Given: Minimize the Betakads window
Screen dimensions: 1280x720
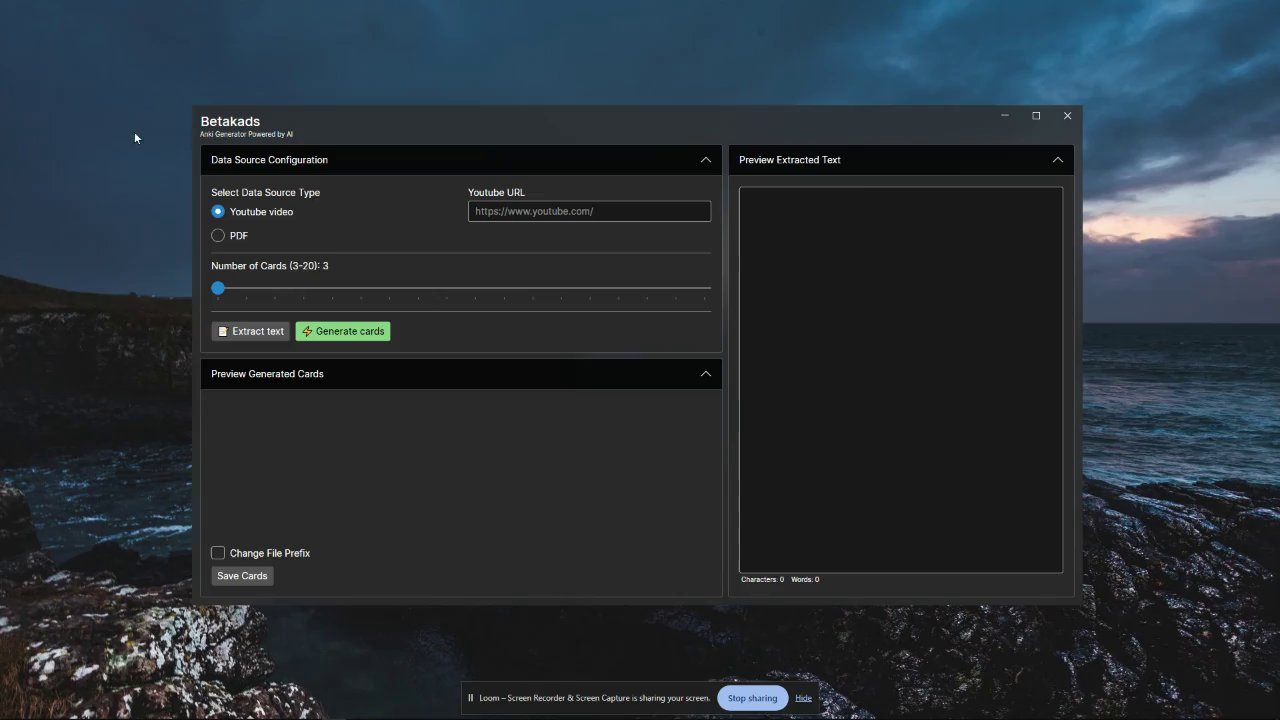Looking at the screenshot, I should pos(1005,116).
